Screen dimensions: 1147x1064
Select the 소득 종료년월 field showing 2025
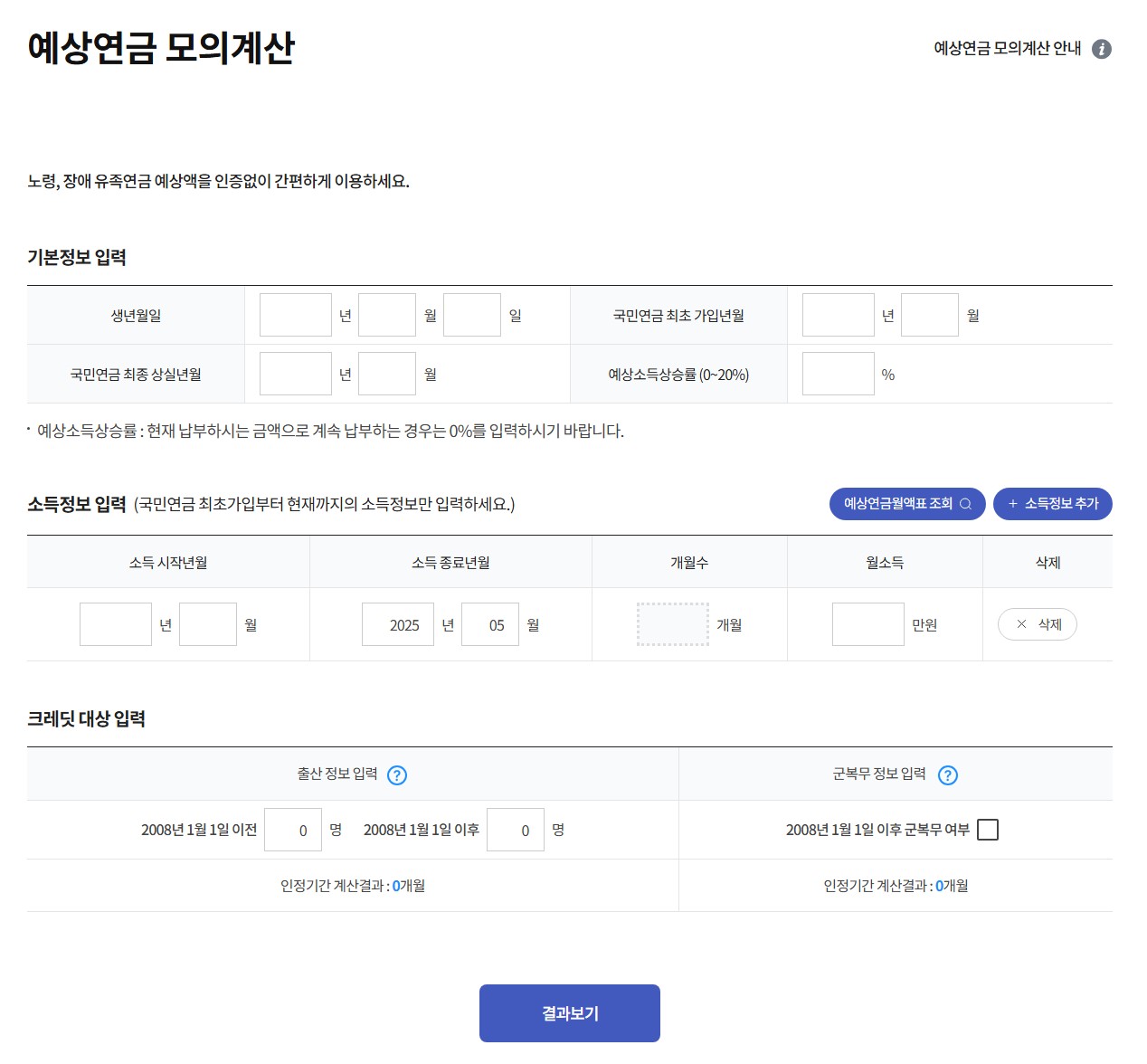point(398,624)
